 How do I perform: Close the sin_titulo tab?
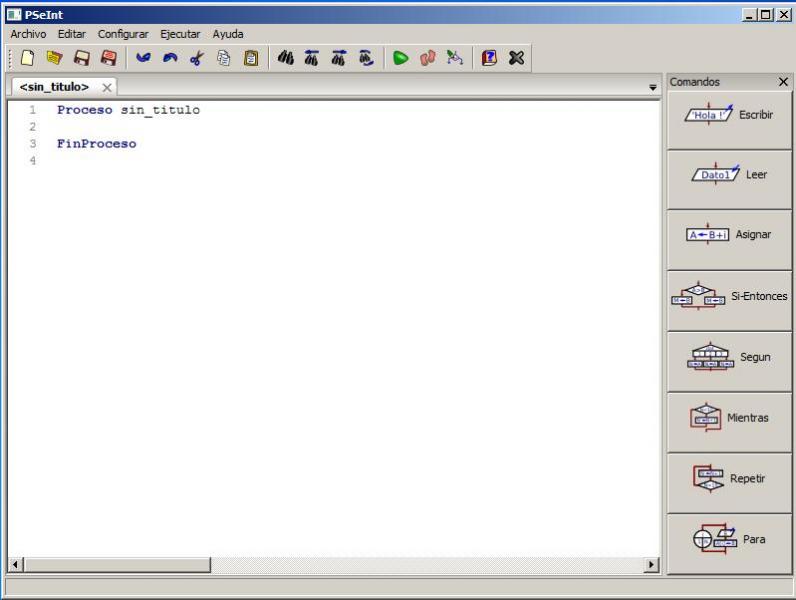click(x=107, y=87)
